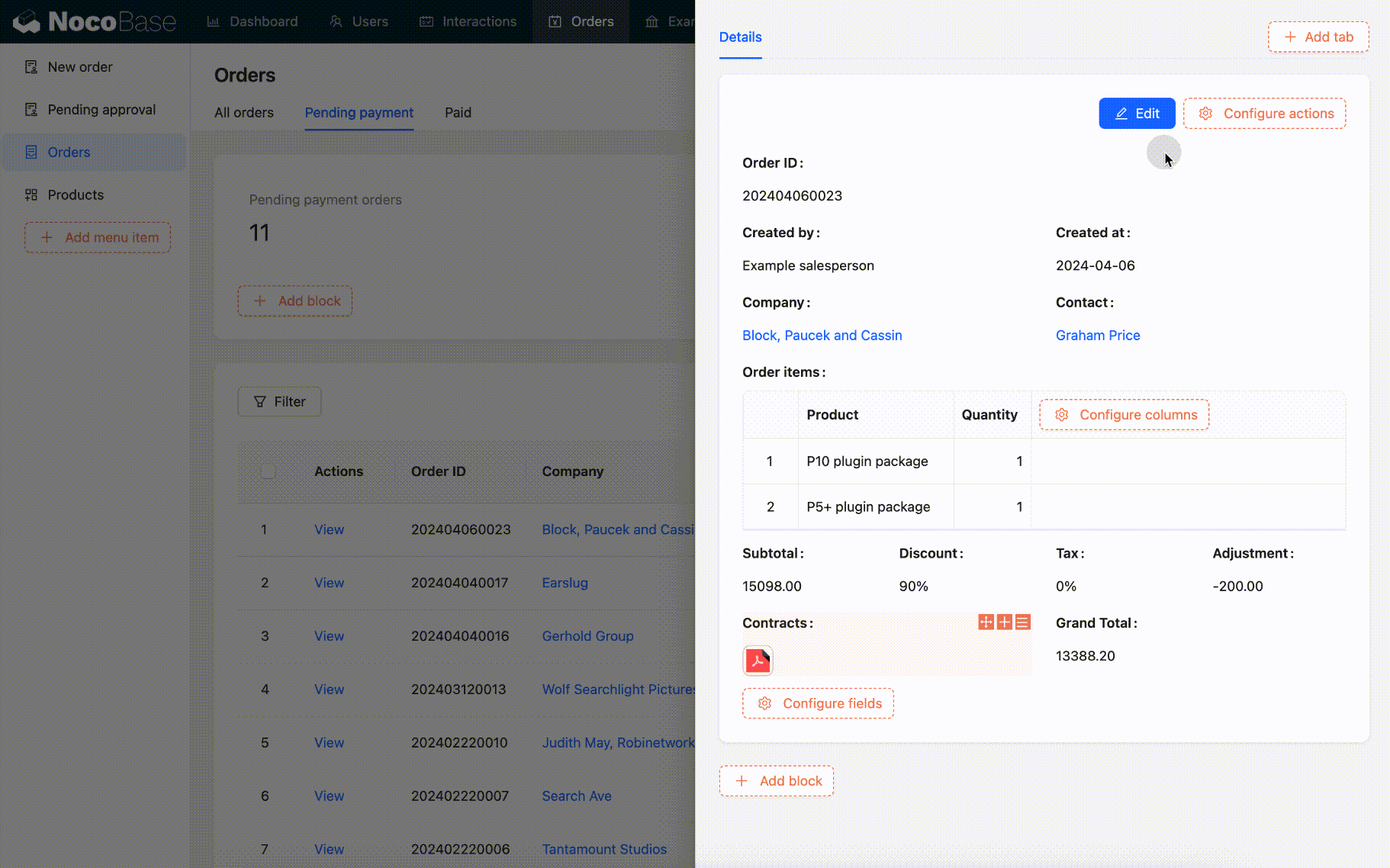Click Add block under Pending payment orders
This screenshot has height=868, width=1390.
click(295, 301)
